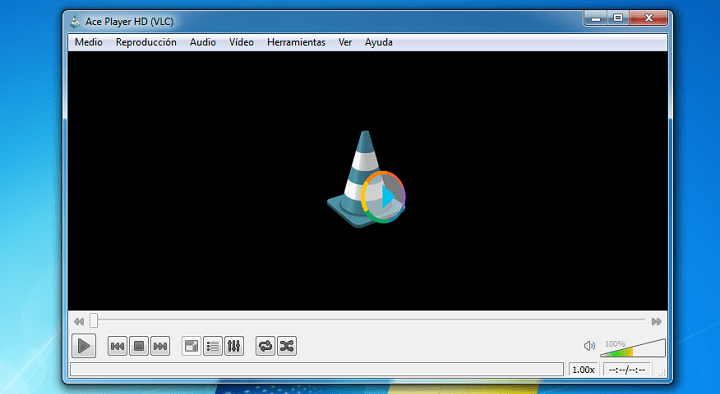Stop playback using the Stop button
This screenshot has width=720, height=394.
[x=139, y=346]
